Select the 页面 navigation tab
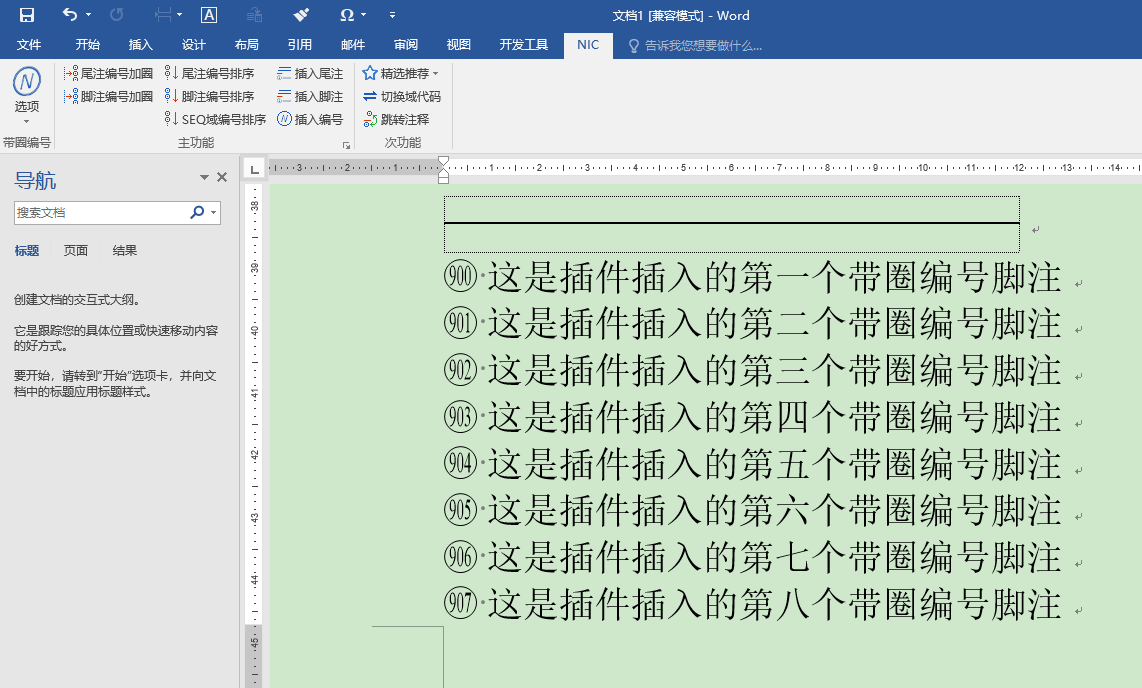 tap(76, 250)
